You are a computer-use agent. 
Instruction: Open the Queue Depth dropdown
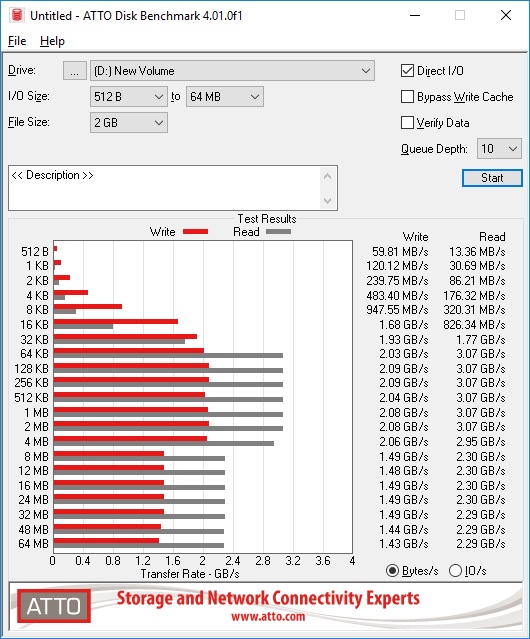tap(499, 149)
